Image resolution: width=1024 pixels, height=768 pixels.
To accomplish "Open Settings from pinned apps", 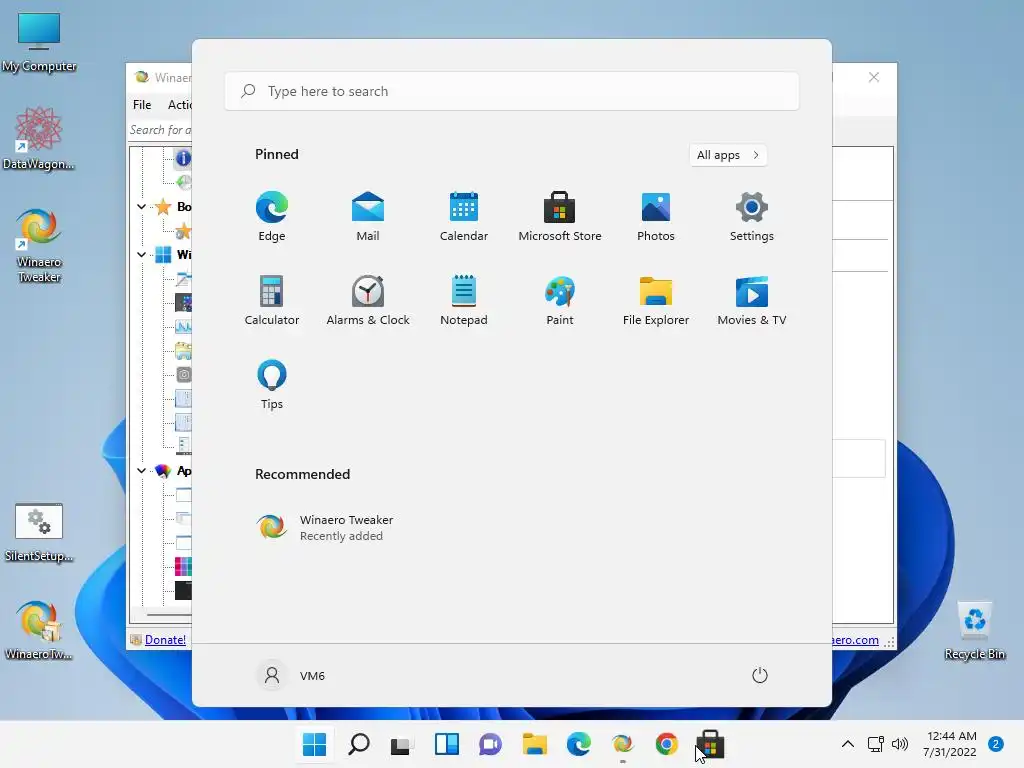I will coord(752,216).
